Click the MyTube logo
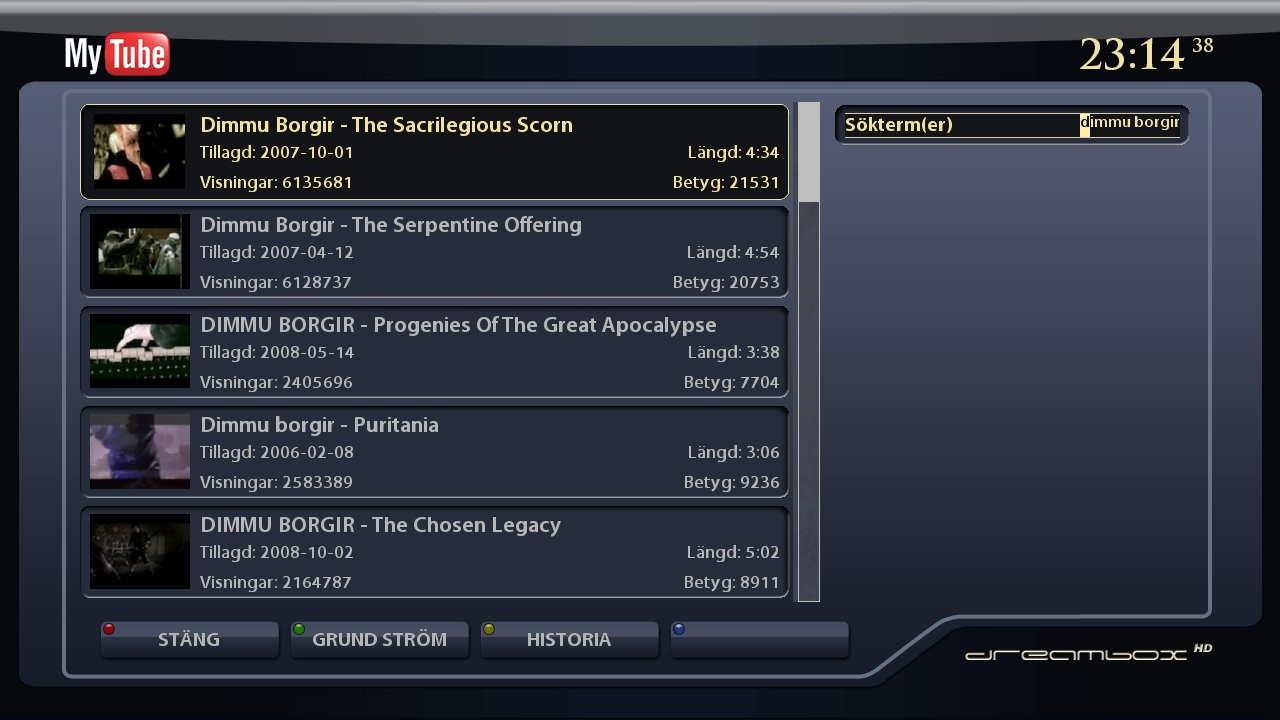The image size is (1280, 720). [x=117, y=54]
